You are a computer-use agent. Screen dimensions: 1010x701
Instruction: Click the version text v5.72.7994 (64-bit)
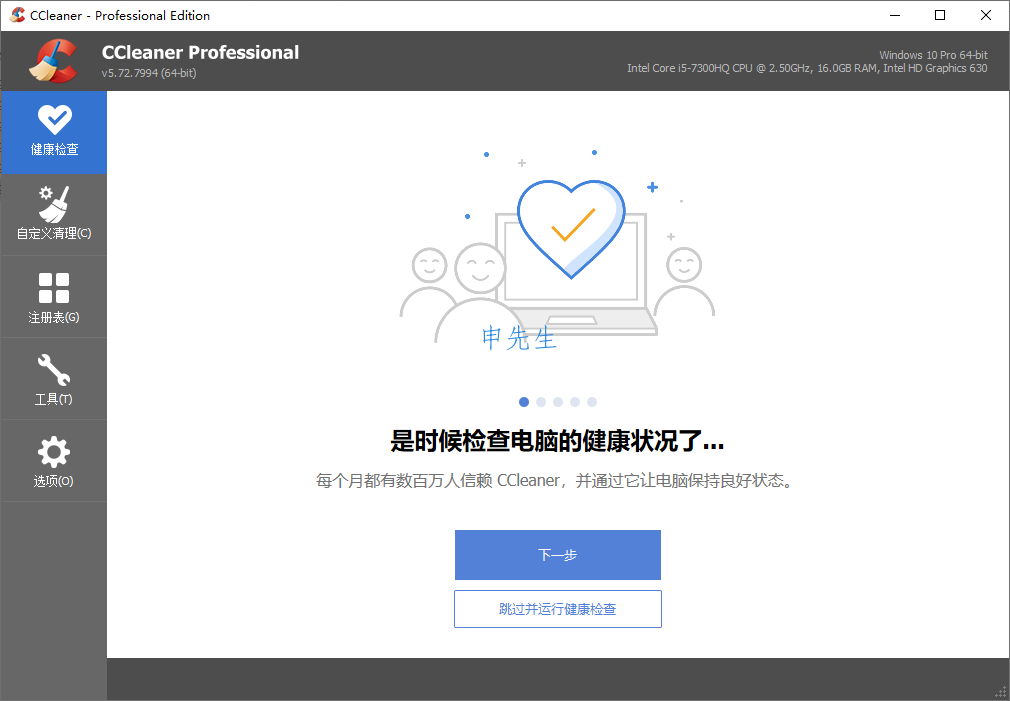pos(149,73)
